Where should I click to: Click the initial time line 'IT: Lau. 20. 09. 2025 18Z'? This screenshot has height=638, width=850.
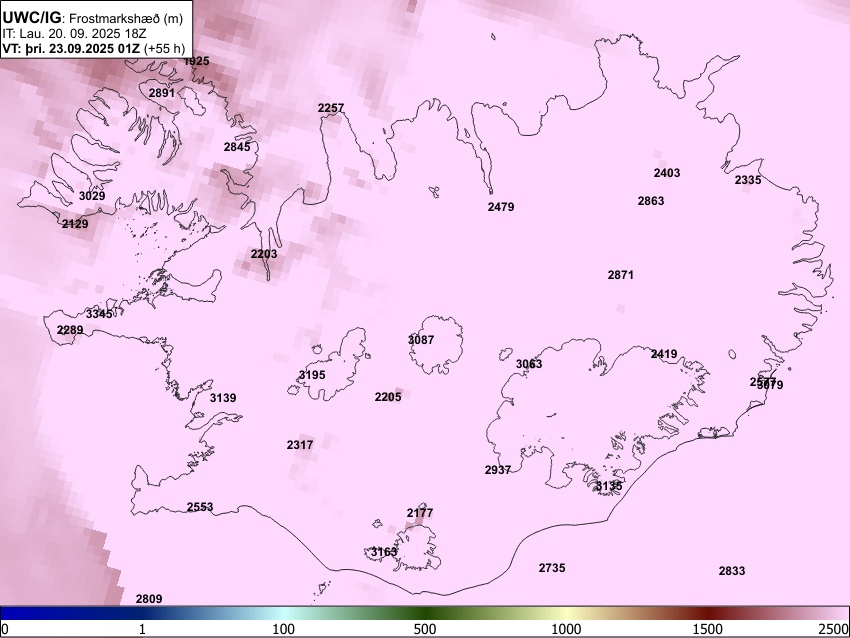click(x=73, y=34)
